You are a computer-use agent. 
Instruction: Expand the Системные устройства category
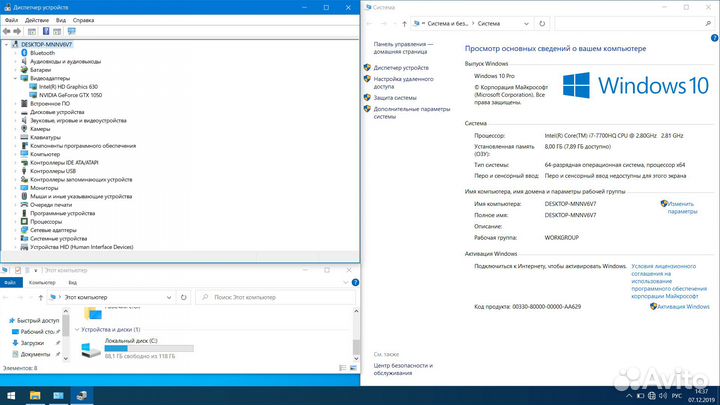coord(15,238)
